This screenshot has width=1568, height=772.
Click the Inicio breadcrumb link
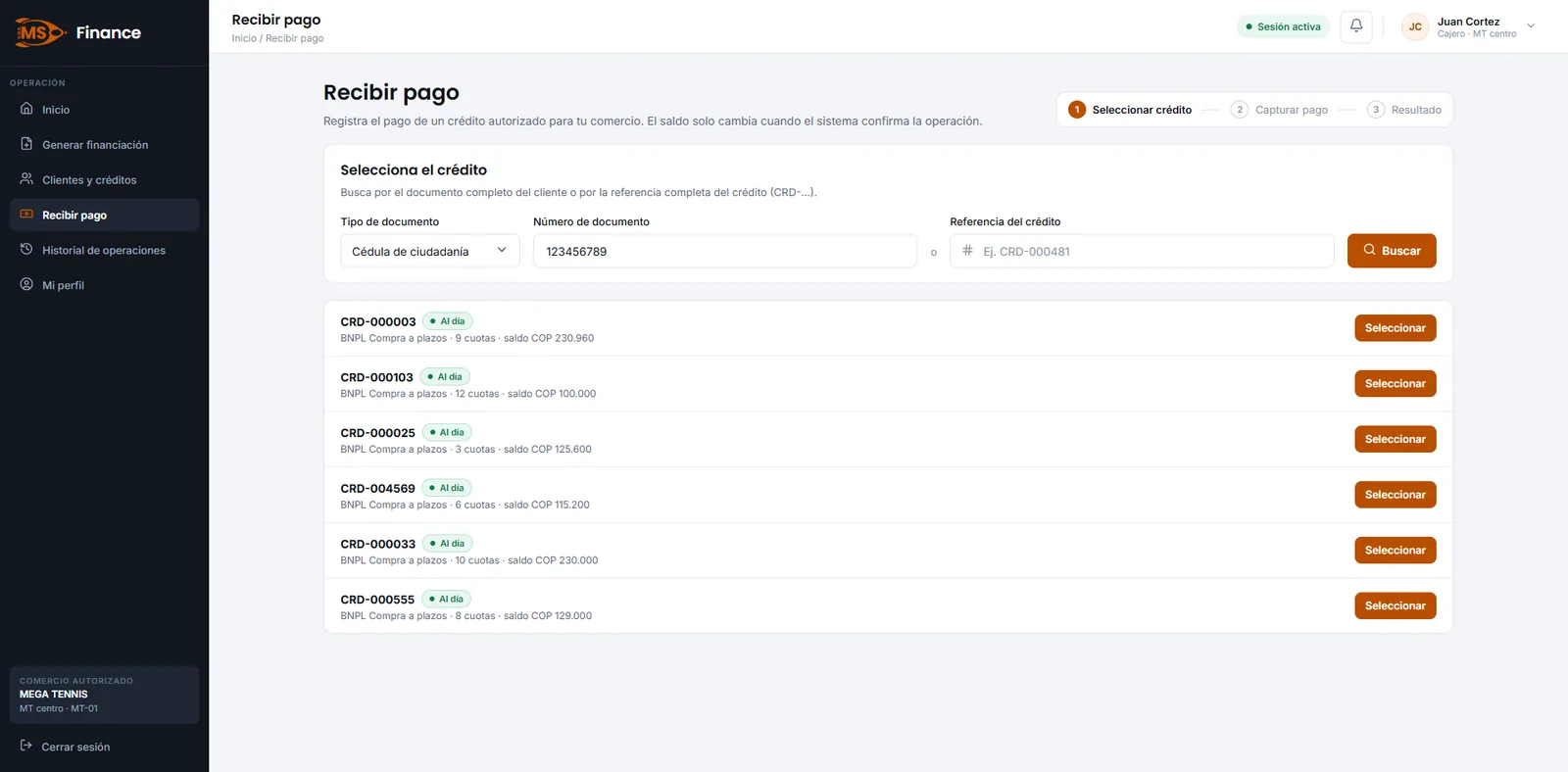pos(244,38)
